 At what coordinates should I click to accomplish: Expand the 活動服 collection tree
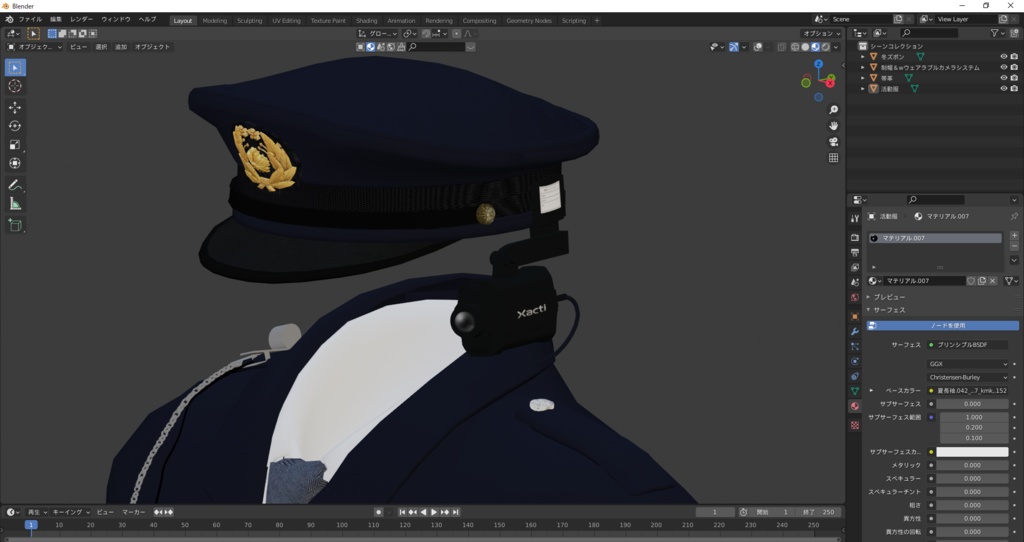[x=863, y=88]
